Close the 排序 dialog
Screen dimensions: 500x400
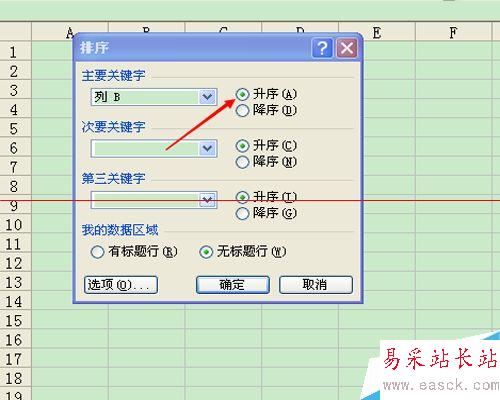[x=347, y=48]
